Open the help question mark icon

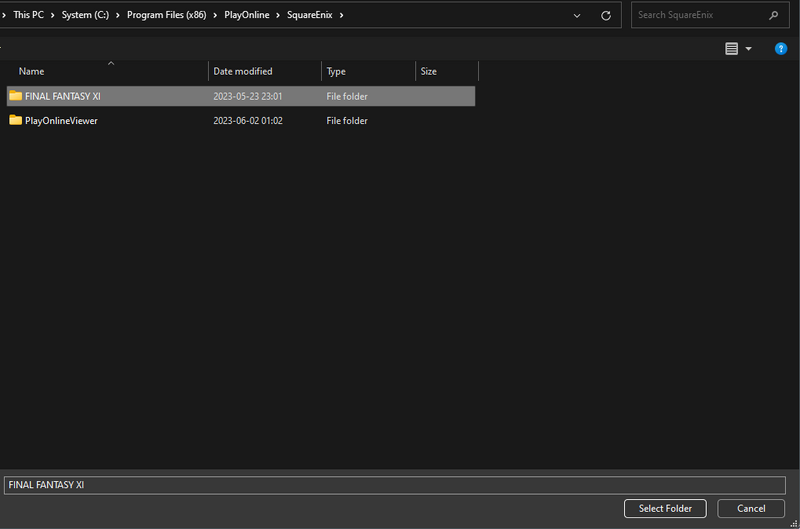click(781, 49)
